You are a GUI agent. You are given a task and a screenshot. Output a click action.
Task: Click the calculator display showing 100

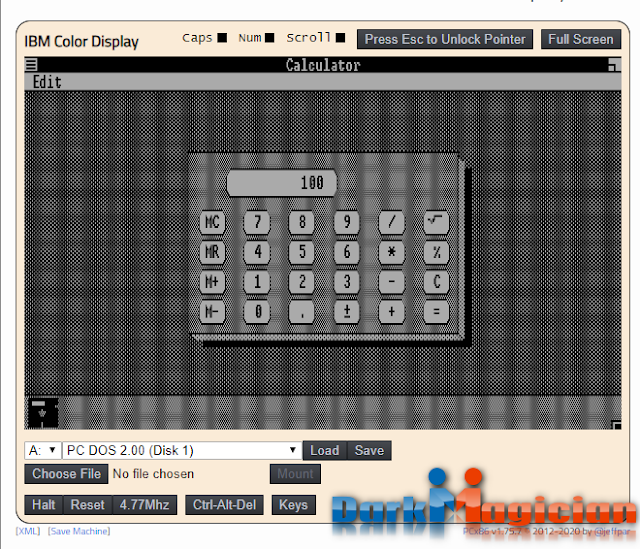pyautogui.click(x=282, y=183)
